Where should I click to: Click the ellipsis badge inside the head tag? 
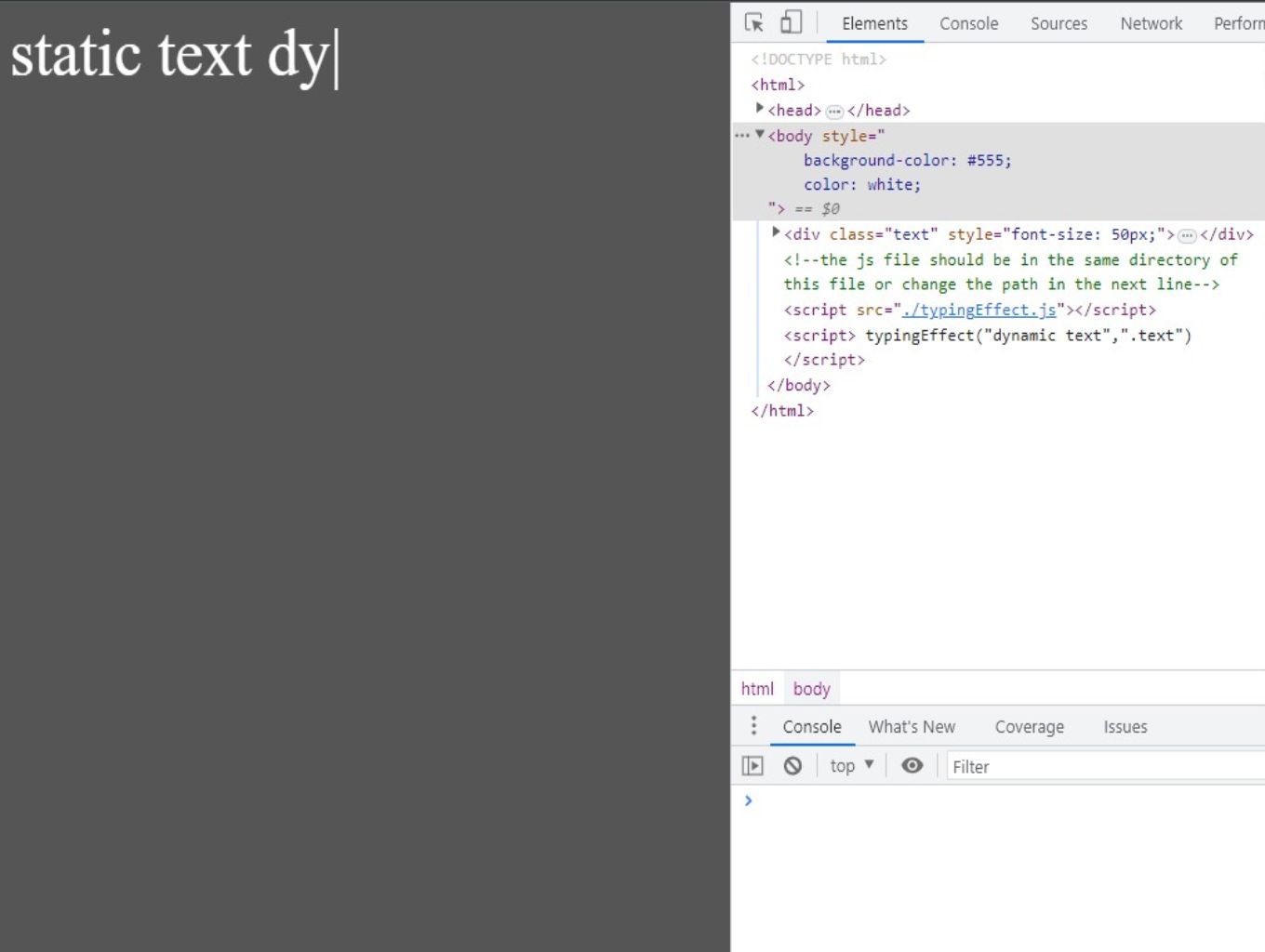pyautogui.click(x=834, y=112)
